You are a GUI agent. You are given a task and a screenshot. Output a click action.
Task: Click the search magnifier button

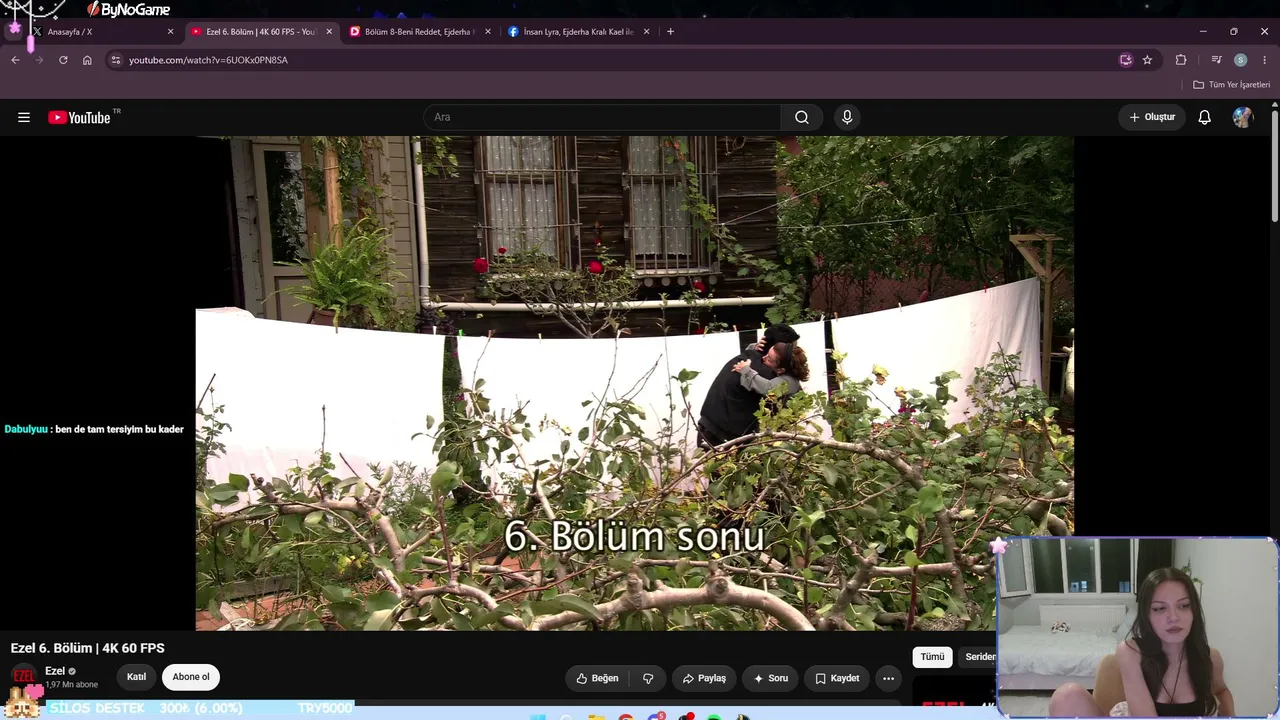tap(802, 117)
